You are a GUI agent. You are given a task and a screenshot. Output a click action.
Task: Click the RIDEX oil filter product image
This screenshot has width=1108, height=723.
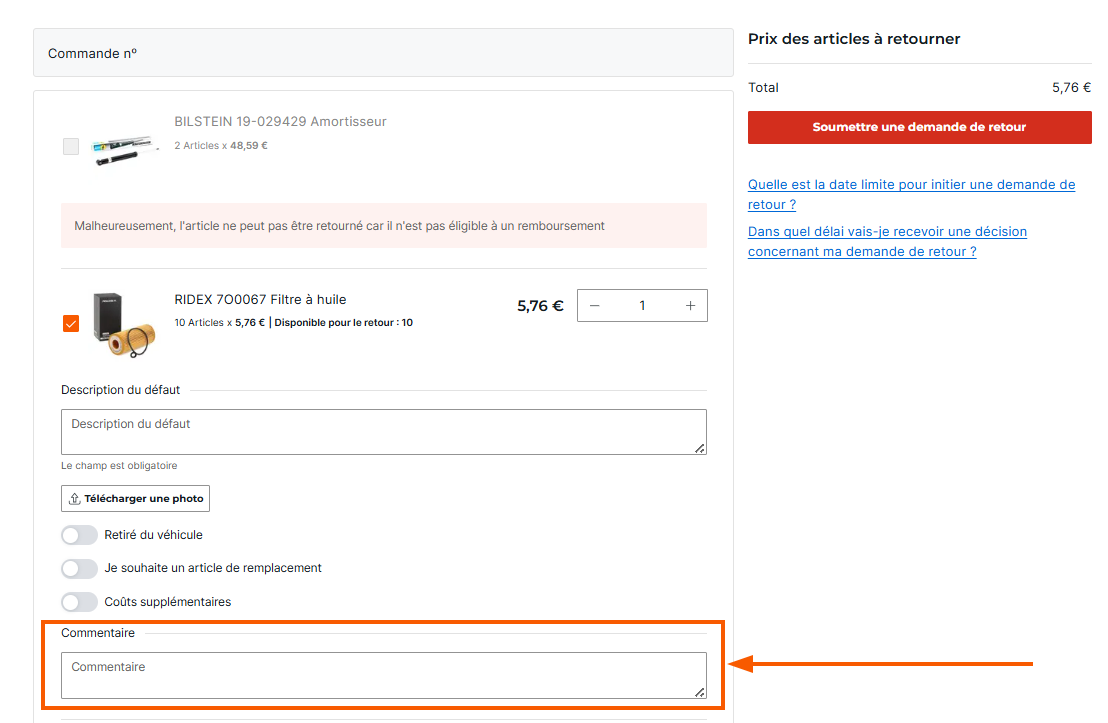pos(124,324)
